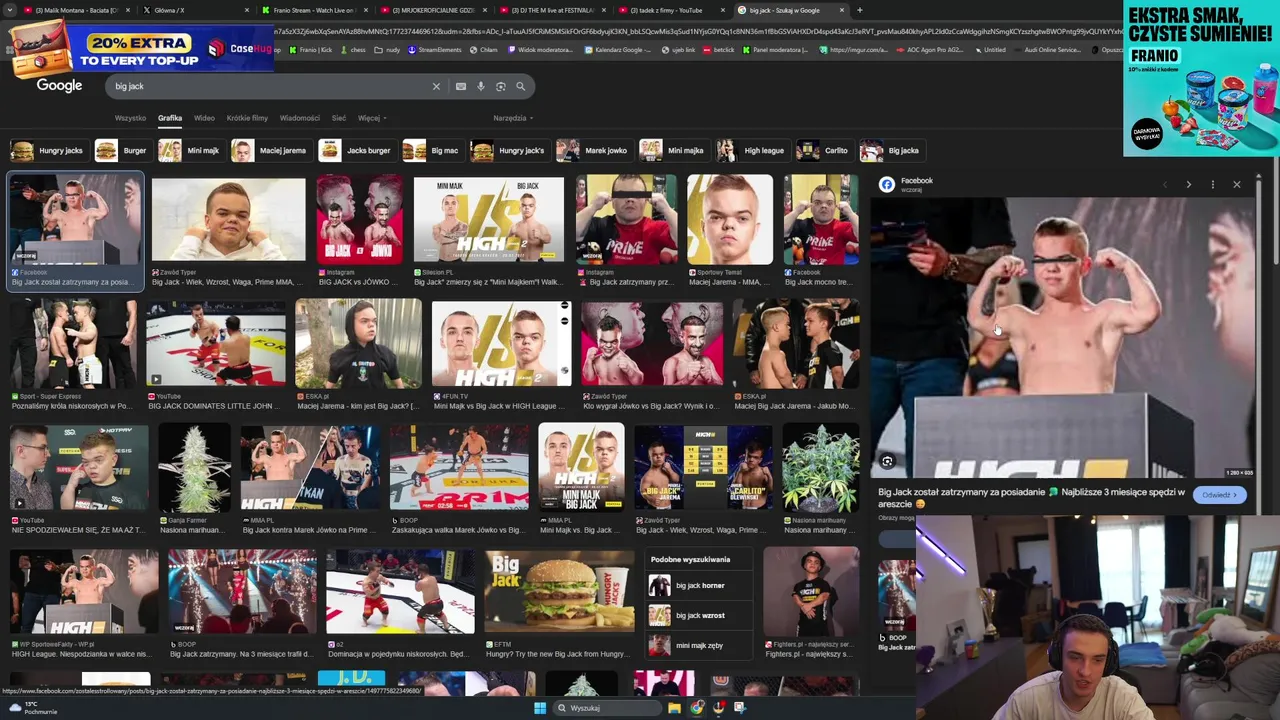Image resolution: width=1280 pixels, height=720 pixels.
Task: Open Mini Majk vs Big Jack AFUN.TV thumbnail
Action: coord(501,343)
